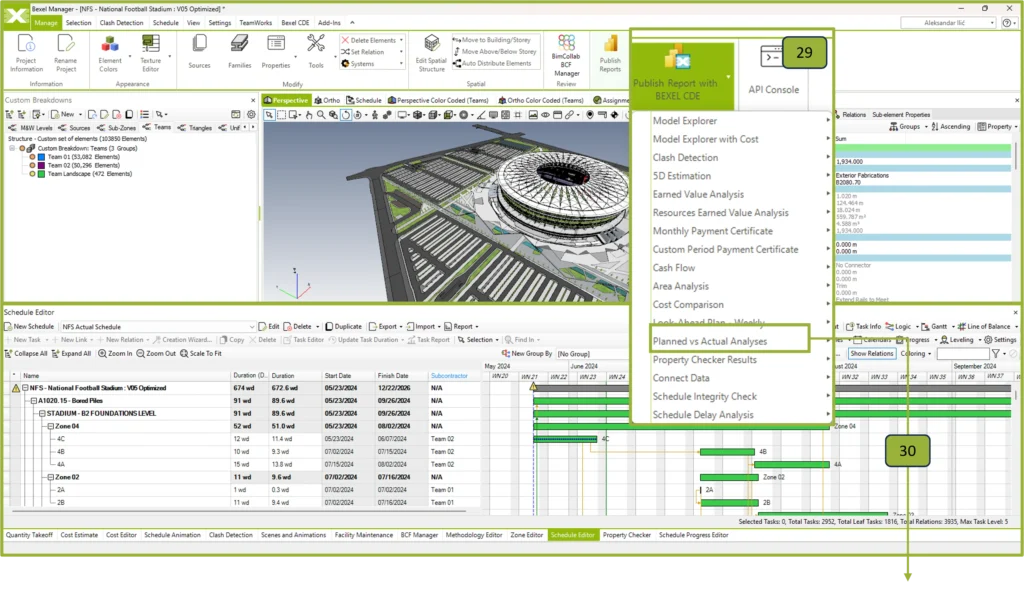Switch to the Cost Editor bottom tab
The height and width of the screenshot is (590, 1024).
coord(121,535)
